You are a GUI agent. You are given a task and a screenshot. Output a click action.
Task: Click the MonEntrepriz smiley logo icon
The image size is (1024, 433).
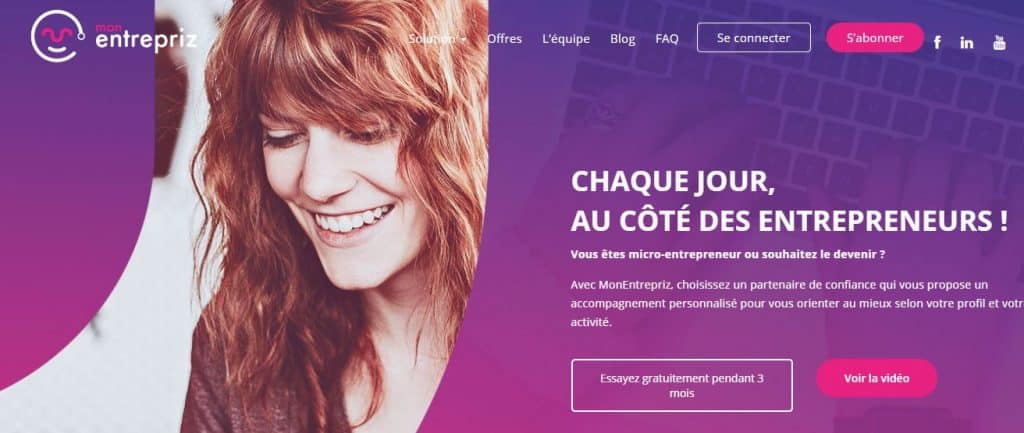[57, 36]
